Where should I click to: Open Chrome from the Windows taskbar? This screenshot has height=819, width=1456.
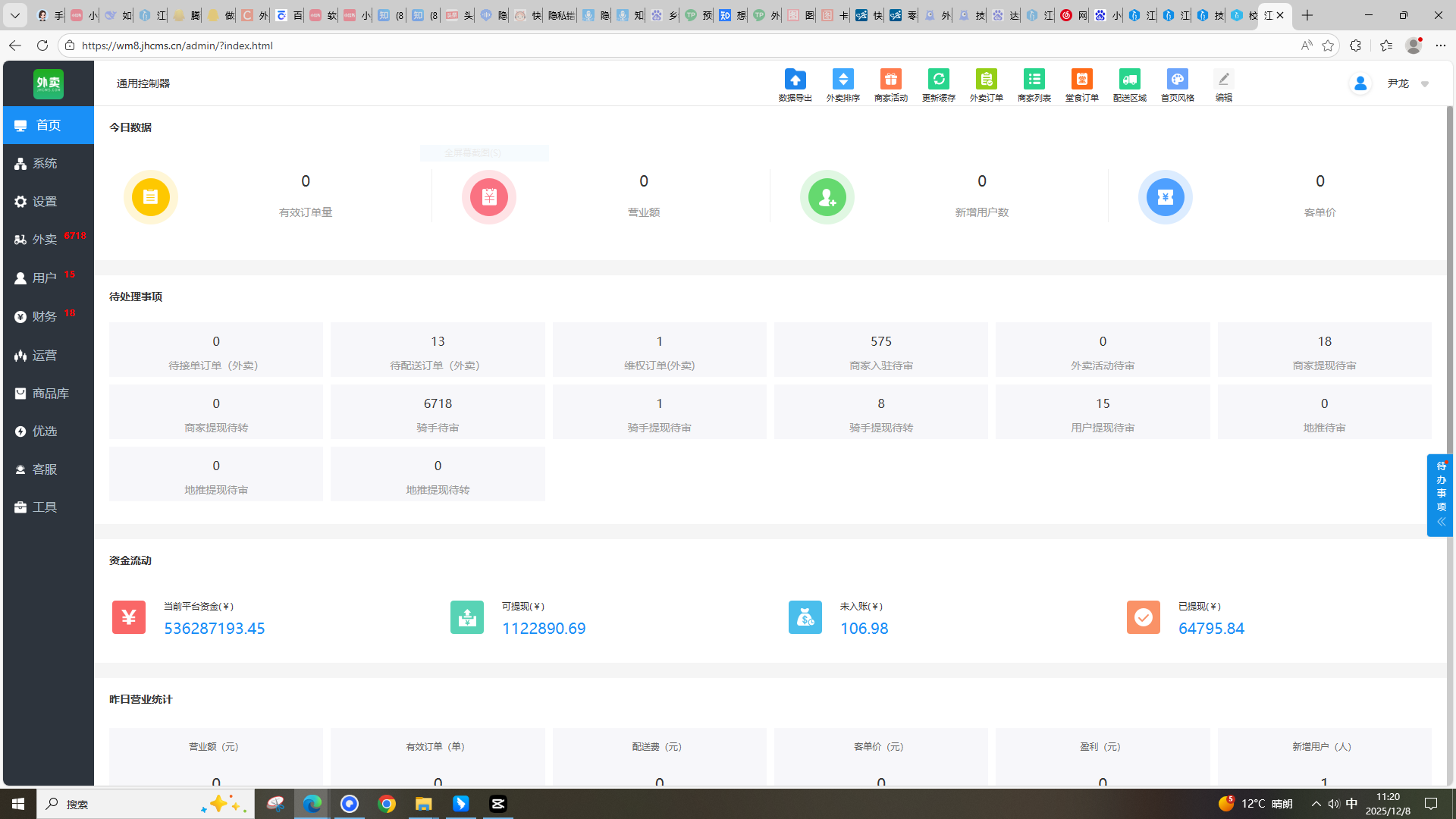[387, 804]
